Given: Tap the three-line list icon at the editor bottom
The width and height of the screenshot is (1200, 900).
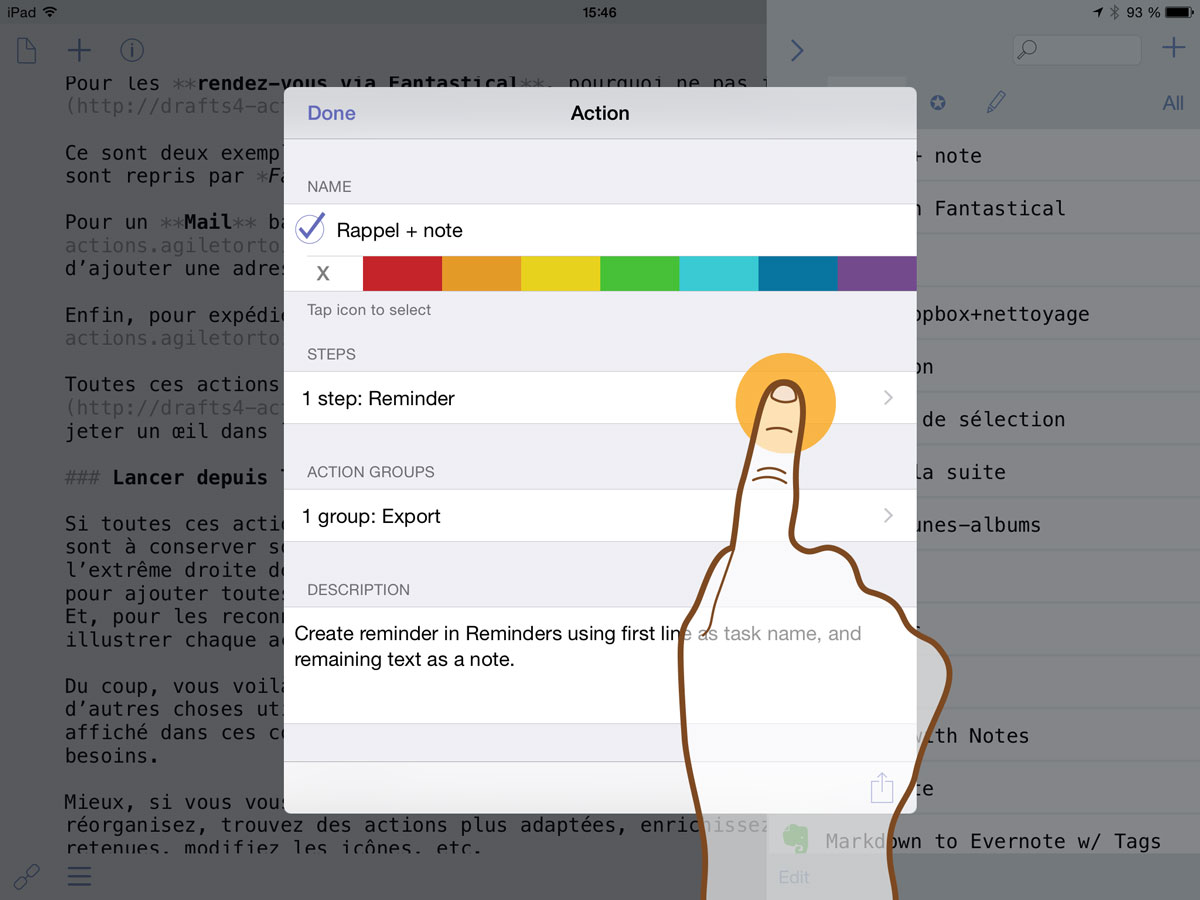Looking at the screenshot, I should pyautogui.click(x=79, y=877).
